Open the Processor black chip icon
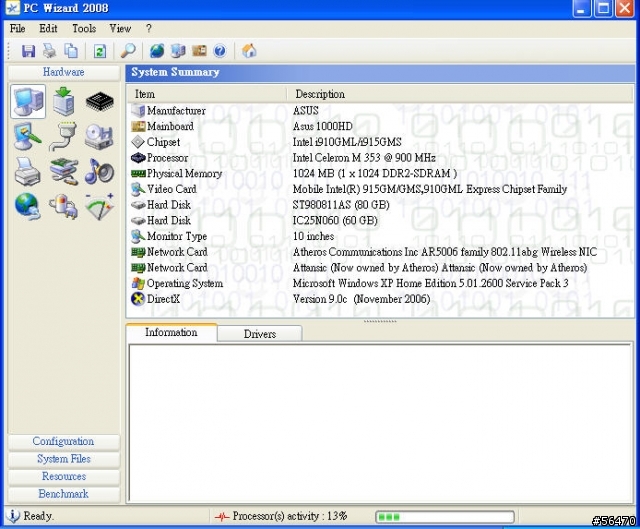This screenshot has height=529, width=640. 100,102
